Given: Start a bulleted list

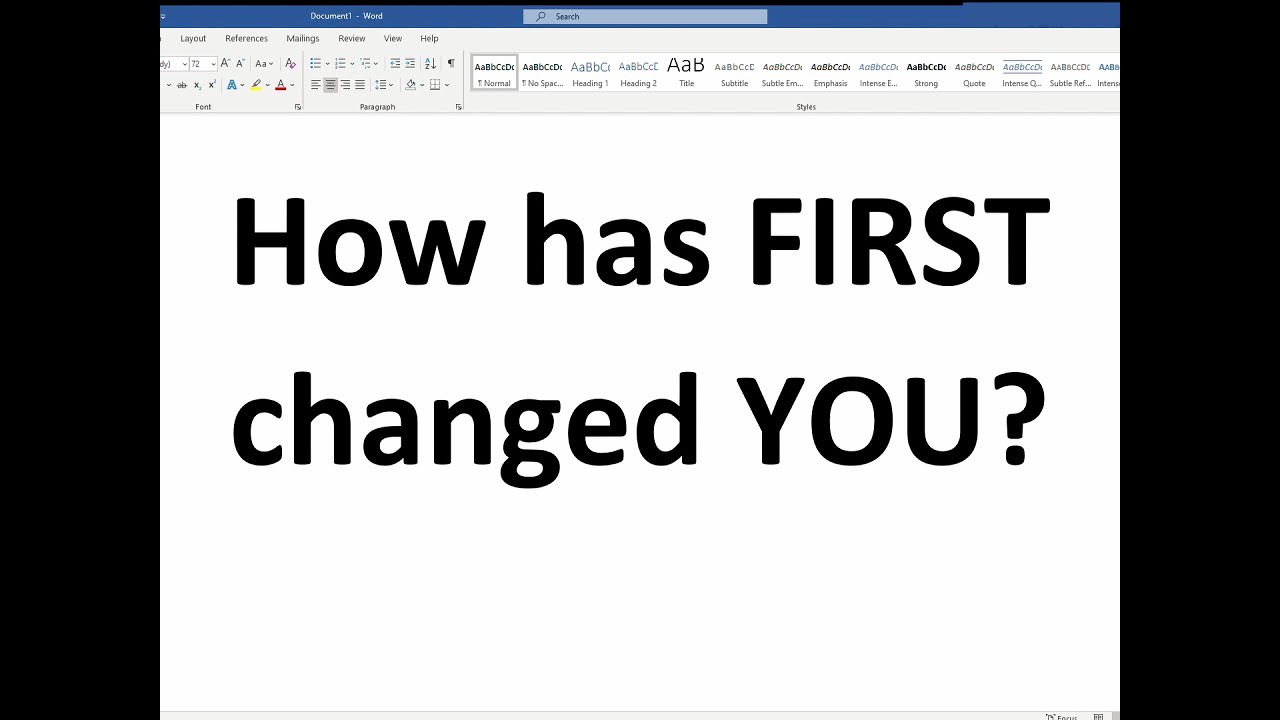Looking at the screenshot, I should [x=315, y=64].
